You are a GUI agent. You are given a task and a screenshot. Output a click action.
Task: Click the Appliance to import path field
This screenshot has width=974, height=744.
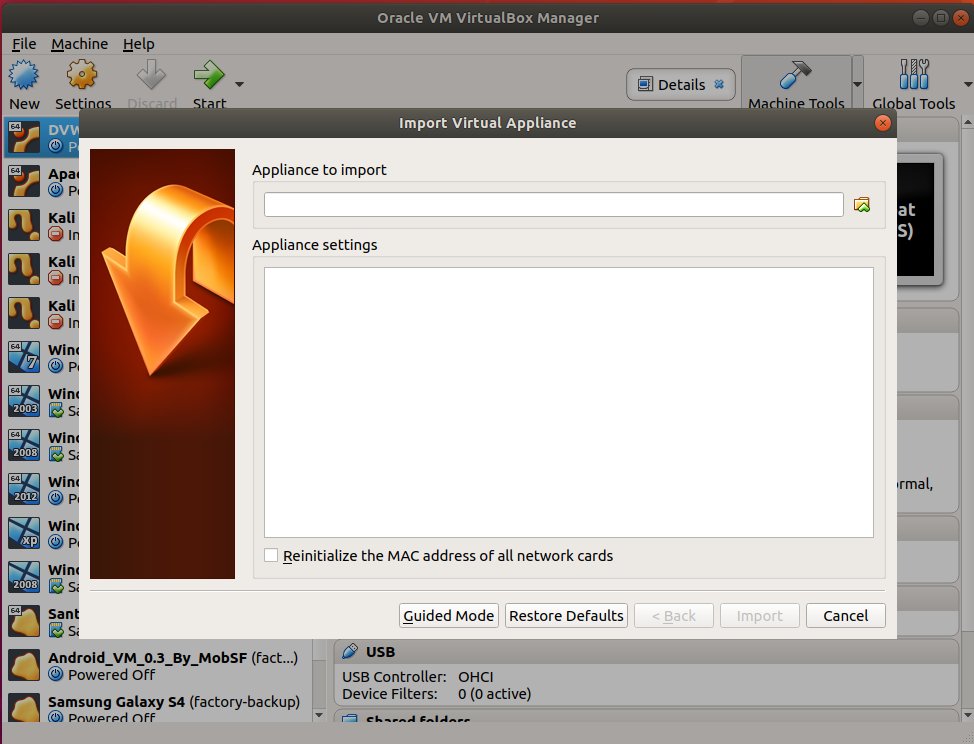point(553,205)
